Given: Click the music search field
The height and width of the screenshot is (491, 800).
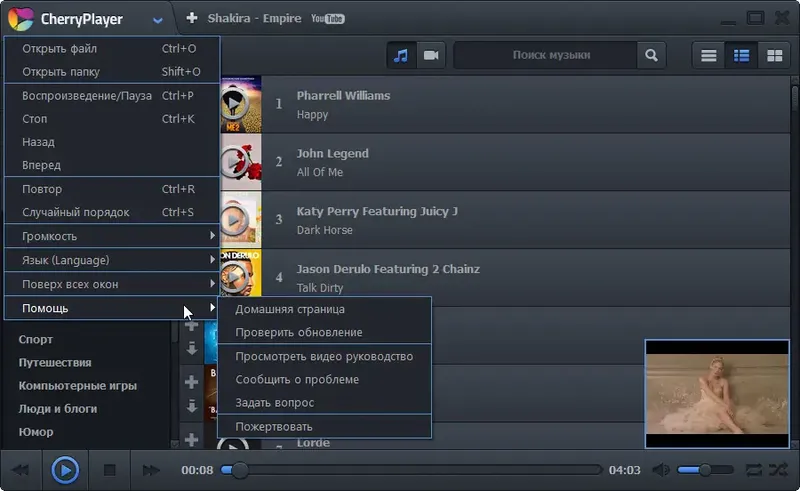Looking at the screenshot, I should 545,55.
